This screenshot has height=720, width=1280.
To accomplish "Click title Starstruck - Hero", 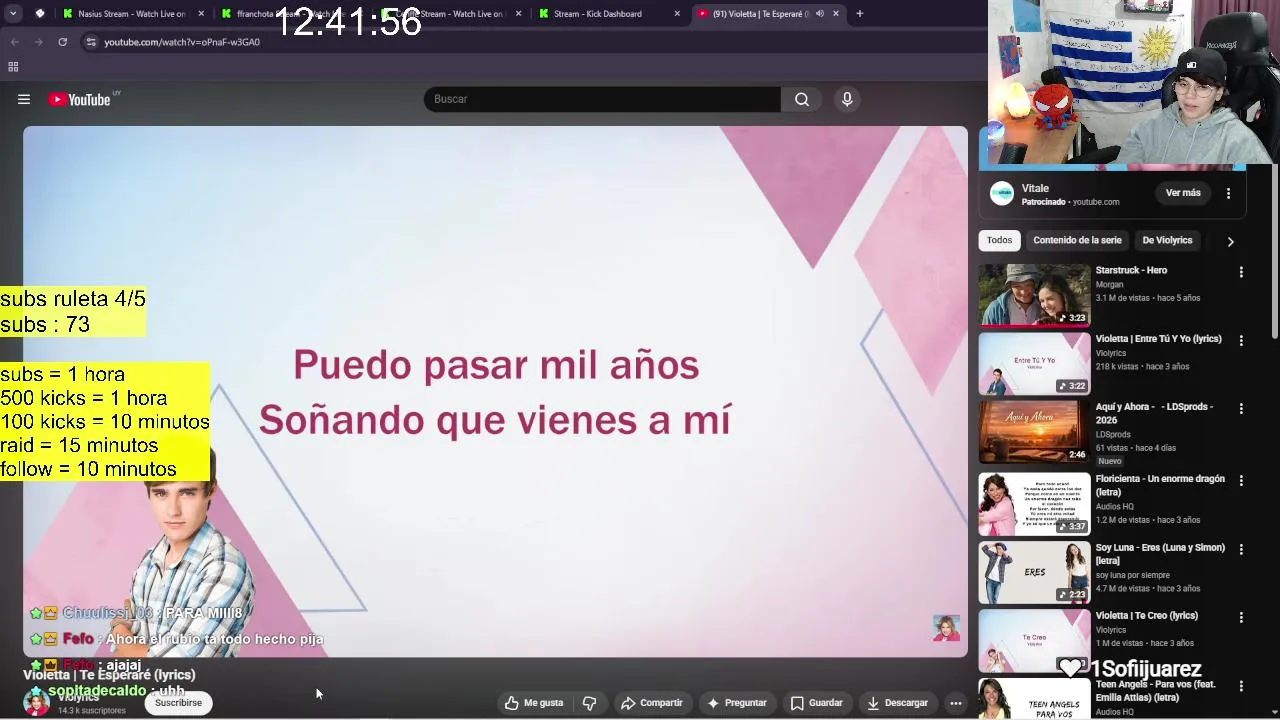I will [x=1131, y=270].
